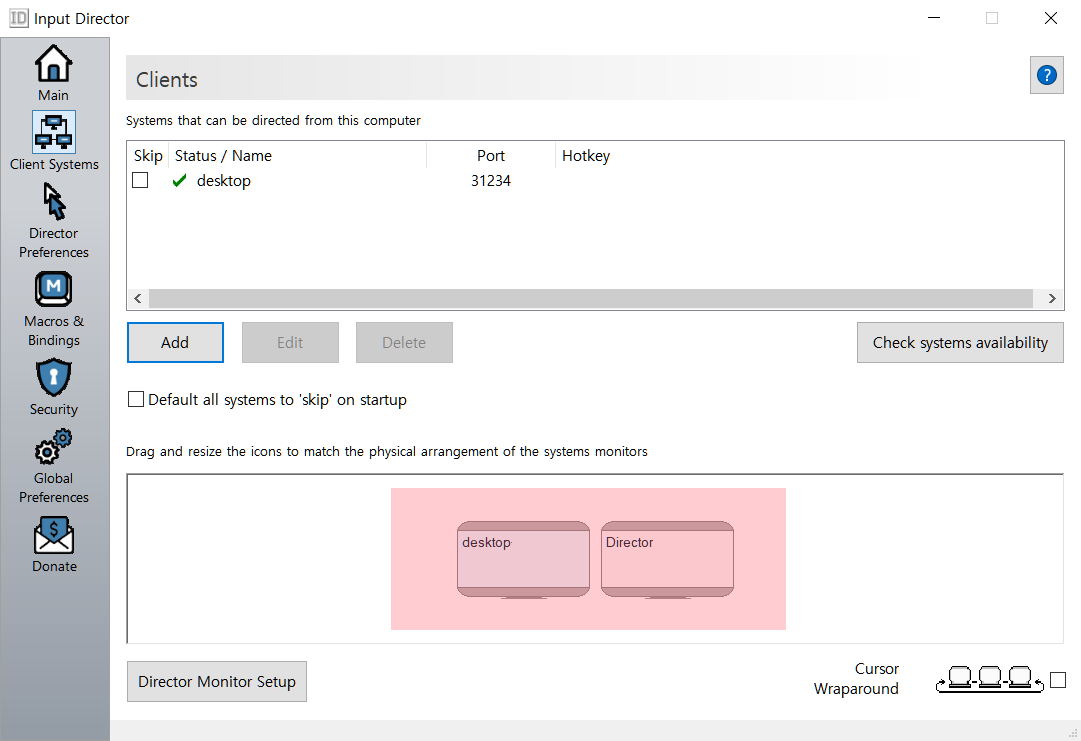Screen dimensions: 1081x741
Task: Open Global Preferences gears icon
Action: [54, 447]
